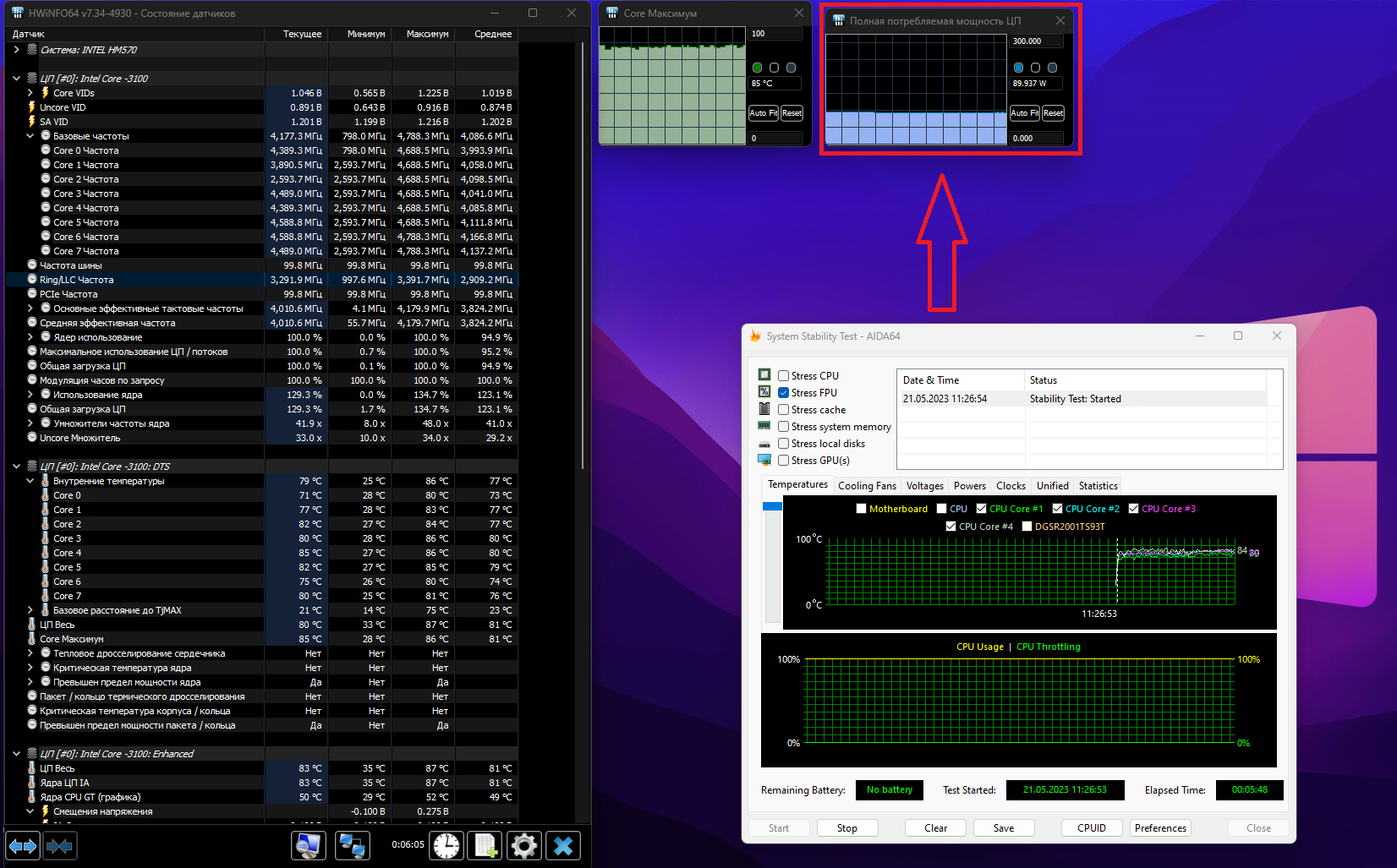Click the blue color circle in power graph
The height and width of the screenshot is (868, 1397).
pyautogui.click(x=1018, y=68)
